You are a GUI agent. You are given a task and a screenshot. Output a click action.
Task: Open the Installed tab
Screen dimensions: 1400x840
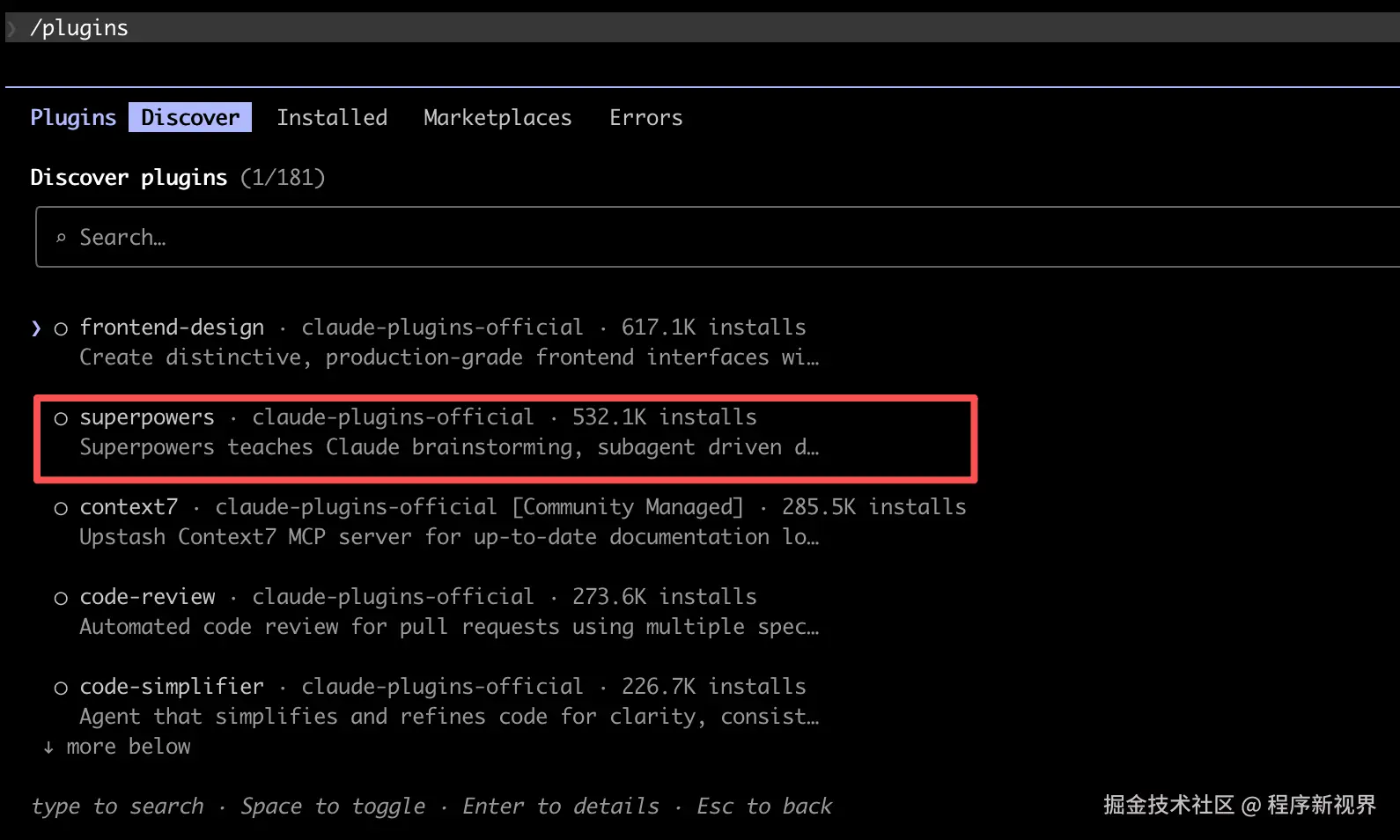(x=332, y=117)
